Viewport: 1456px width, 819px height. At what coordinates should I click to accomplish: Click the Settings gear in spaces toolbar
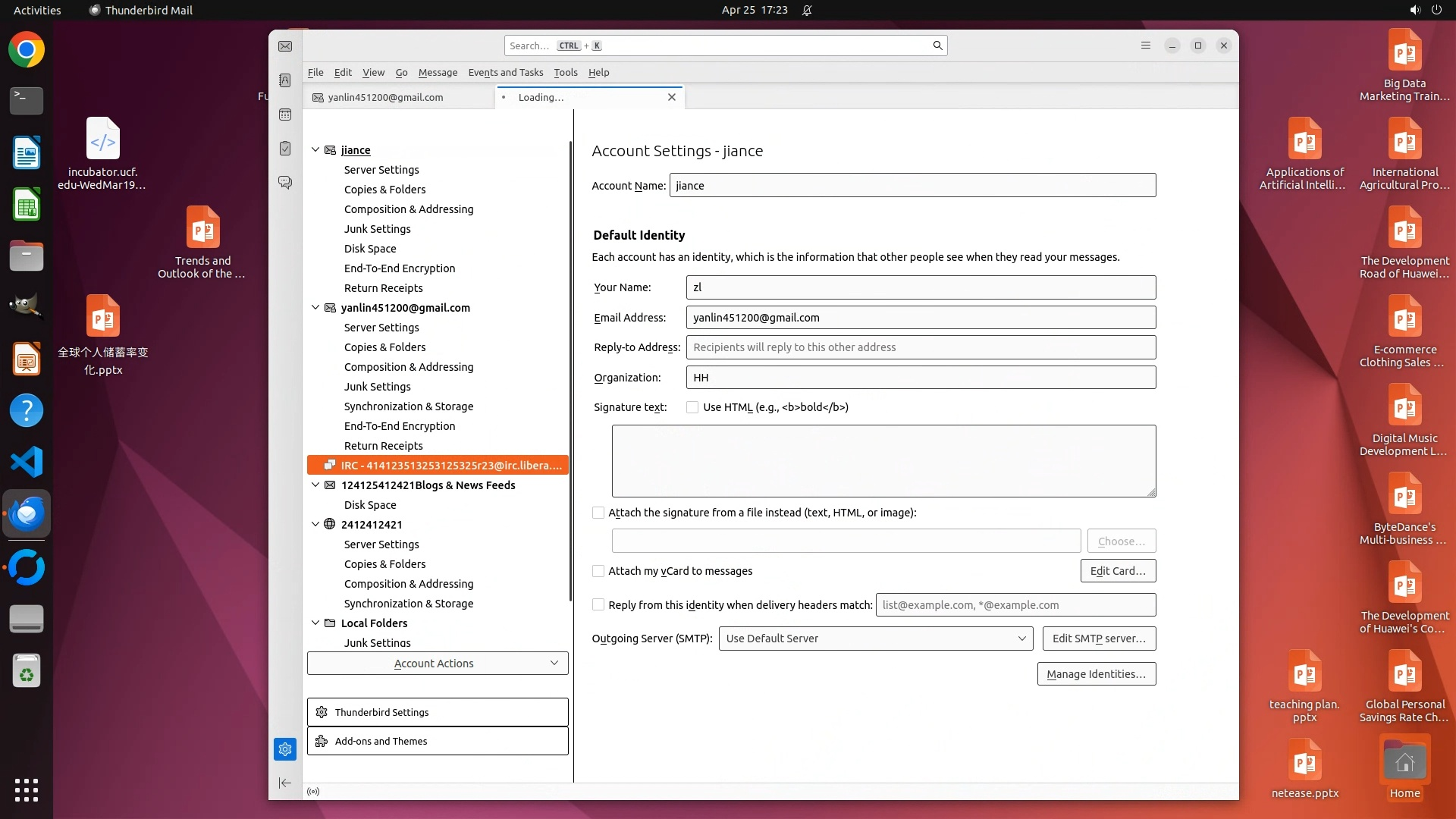pos(285,749)
